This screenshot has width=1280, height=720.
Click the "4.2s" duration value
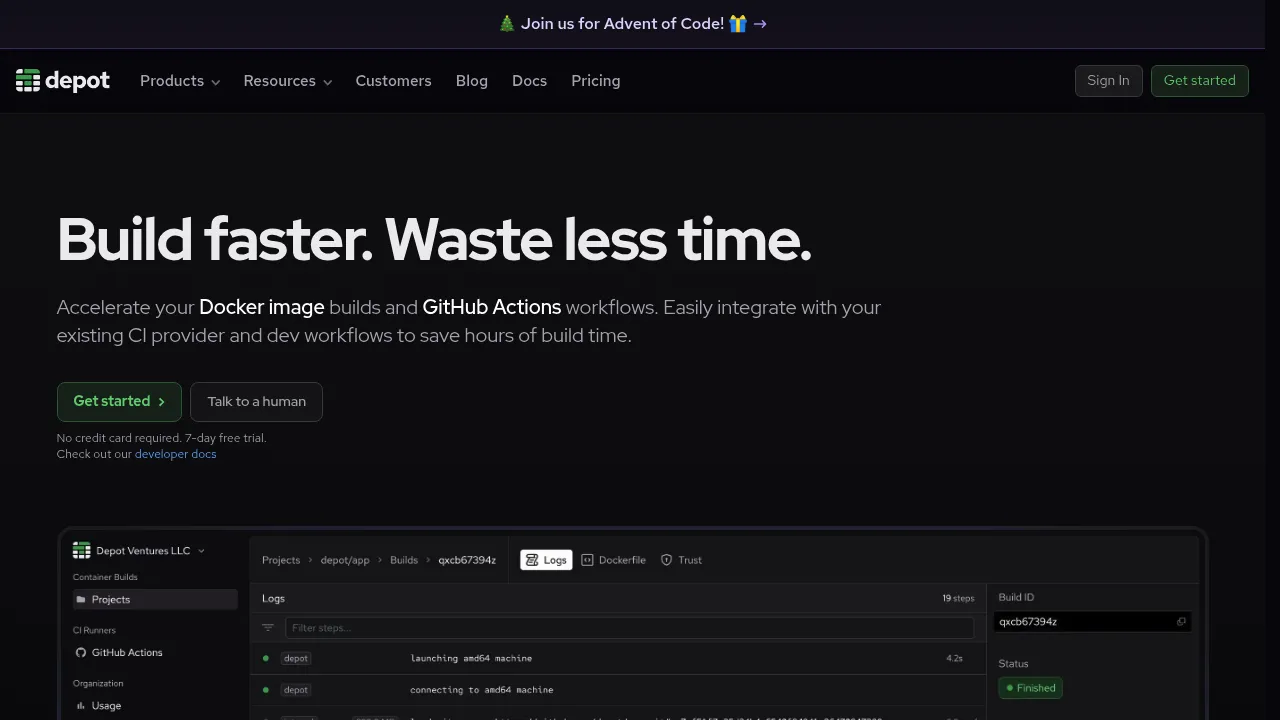click(954, 659)
